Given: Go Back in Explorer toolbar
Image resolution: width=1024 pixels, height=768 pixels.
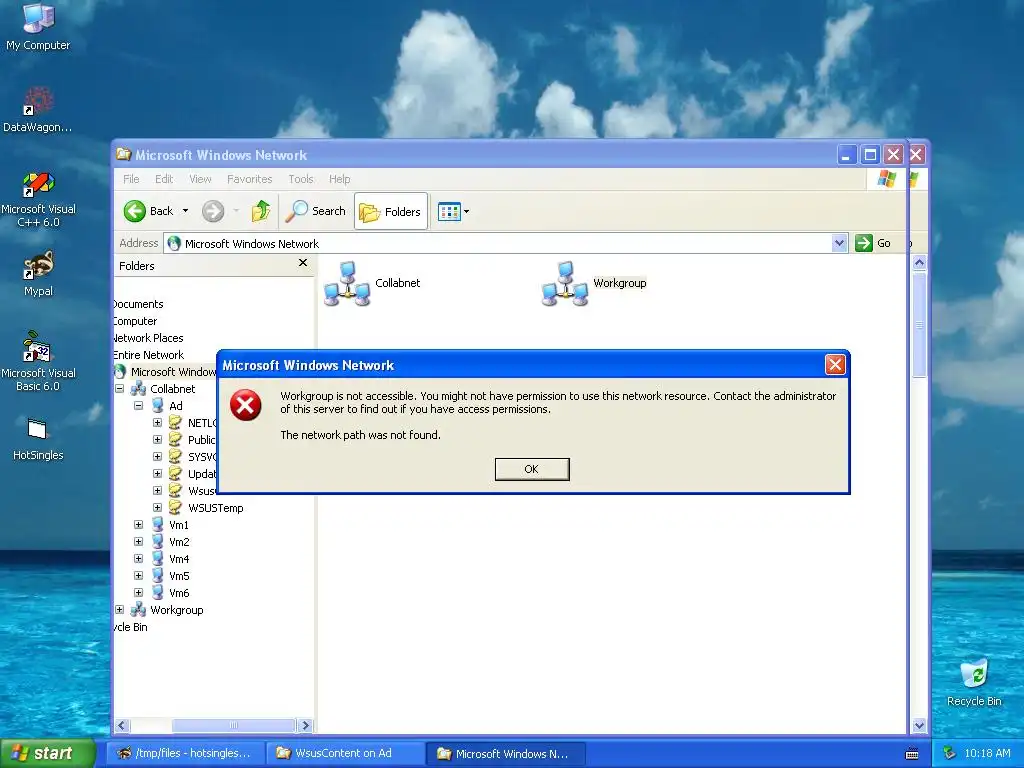Looking at the screenshot, I should (x=149, y=211).
